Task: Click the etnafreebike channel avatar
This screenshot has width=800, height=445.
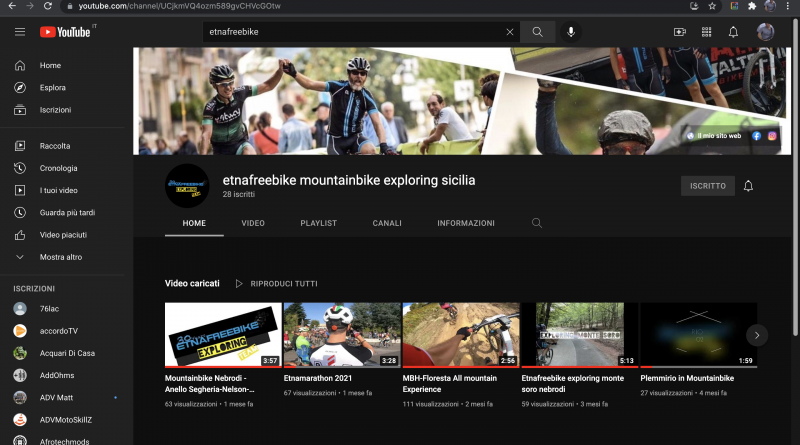Action: point(187,186)
